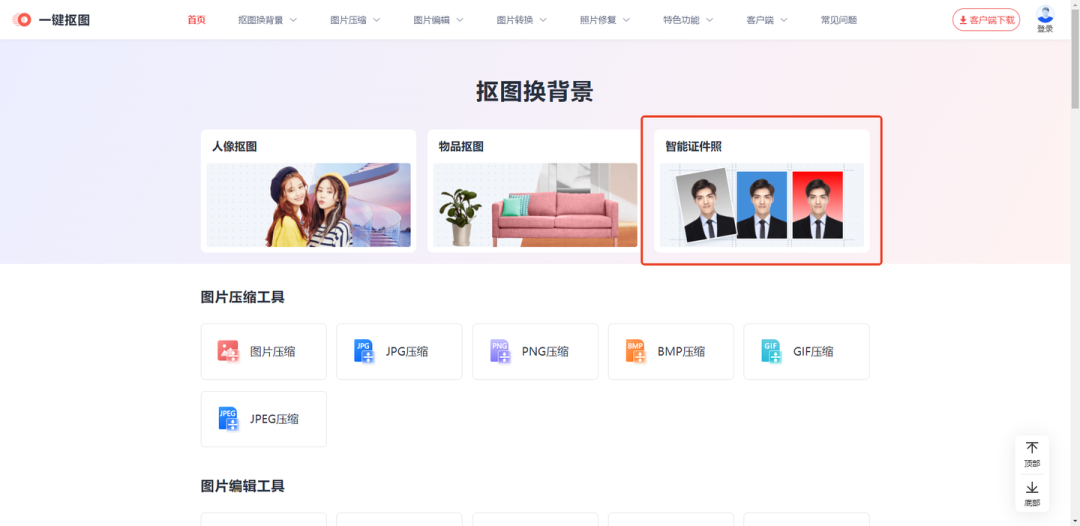1080x526 pixels.
Task: Open the JPEG压缩 tool card
Action: pos(264,419)
